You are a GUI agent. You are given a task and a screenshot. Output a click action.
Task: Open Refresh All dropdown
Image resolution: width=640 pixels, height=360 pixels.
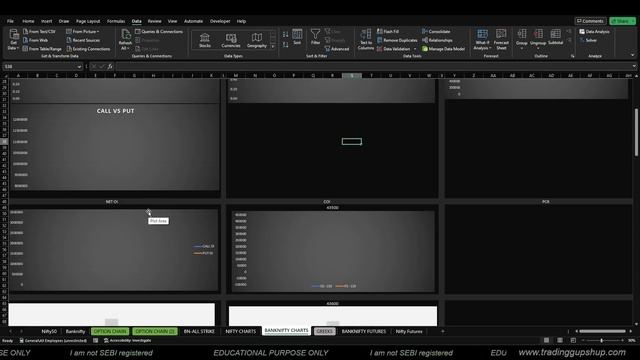pos(125,40)
